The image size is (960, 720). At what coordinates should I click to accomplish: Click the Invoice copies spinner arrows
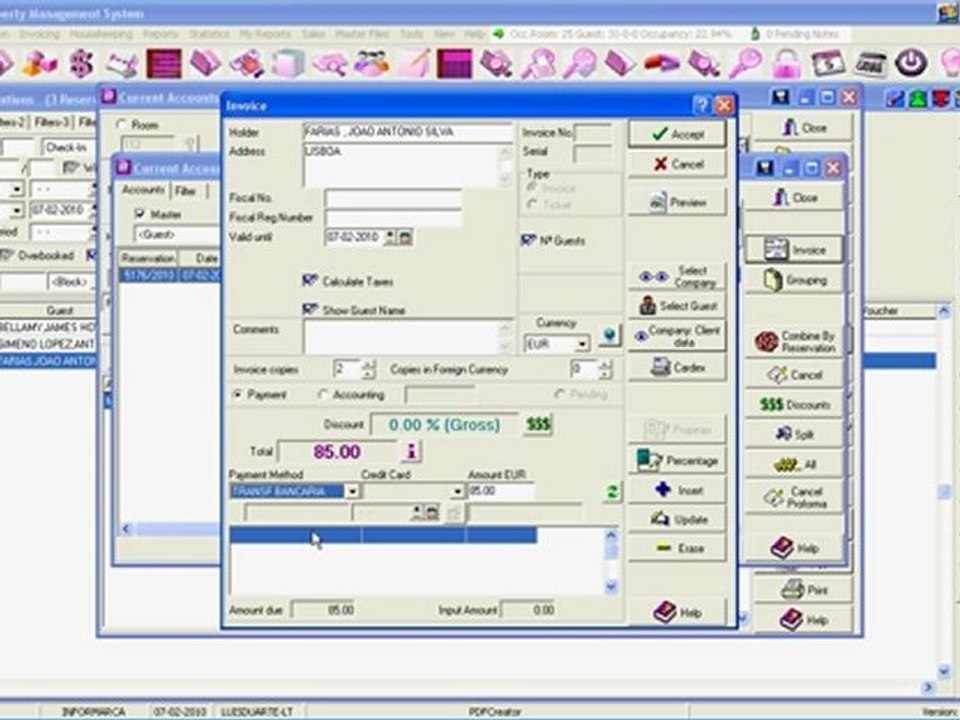pos(369,369)
